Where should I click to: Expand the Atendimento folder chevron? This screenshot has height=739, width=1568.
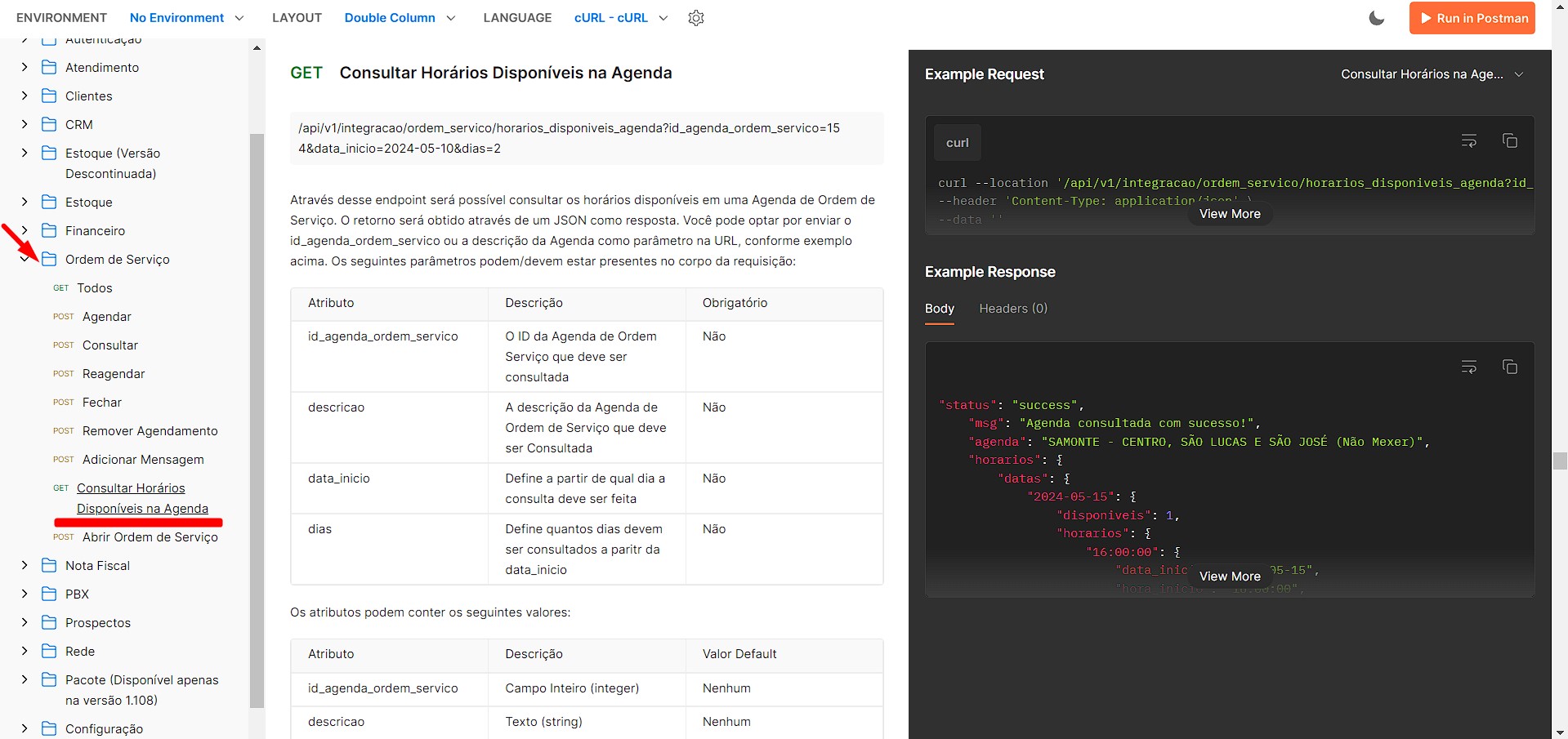[25, 67]
